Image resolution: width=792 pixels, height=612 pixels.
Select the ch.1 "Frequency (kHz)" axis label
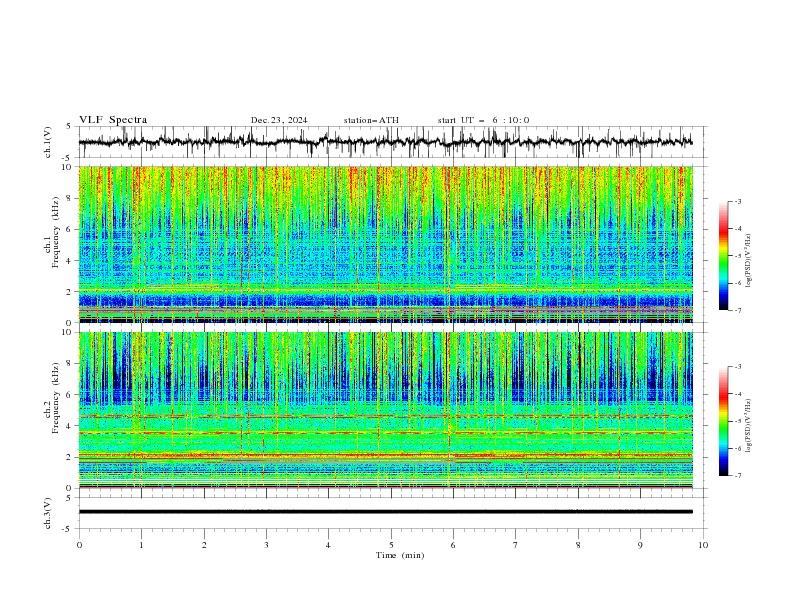click(x=56, y=233)
